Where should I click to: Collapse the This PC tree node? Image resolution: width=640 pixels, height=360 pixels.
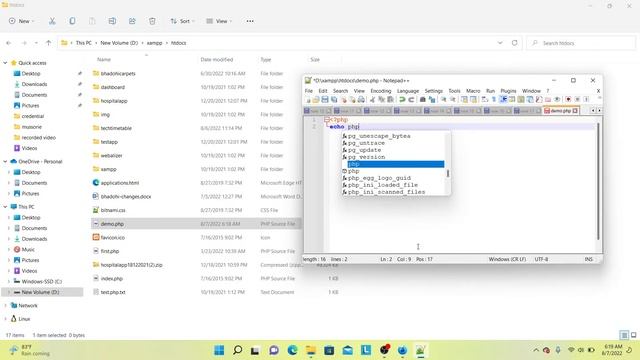tap(5, 207)
